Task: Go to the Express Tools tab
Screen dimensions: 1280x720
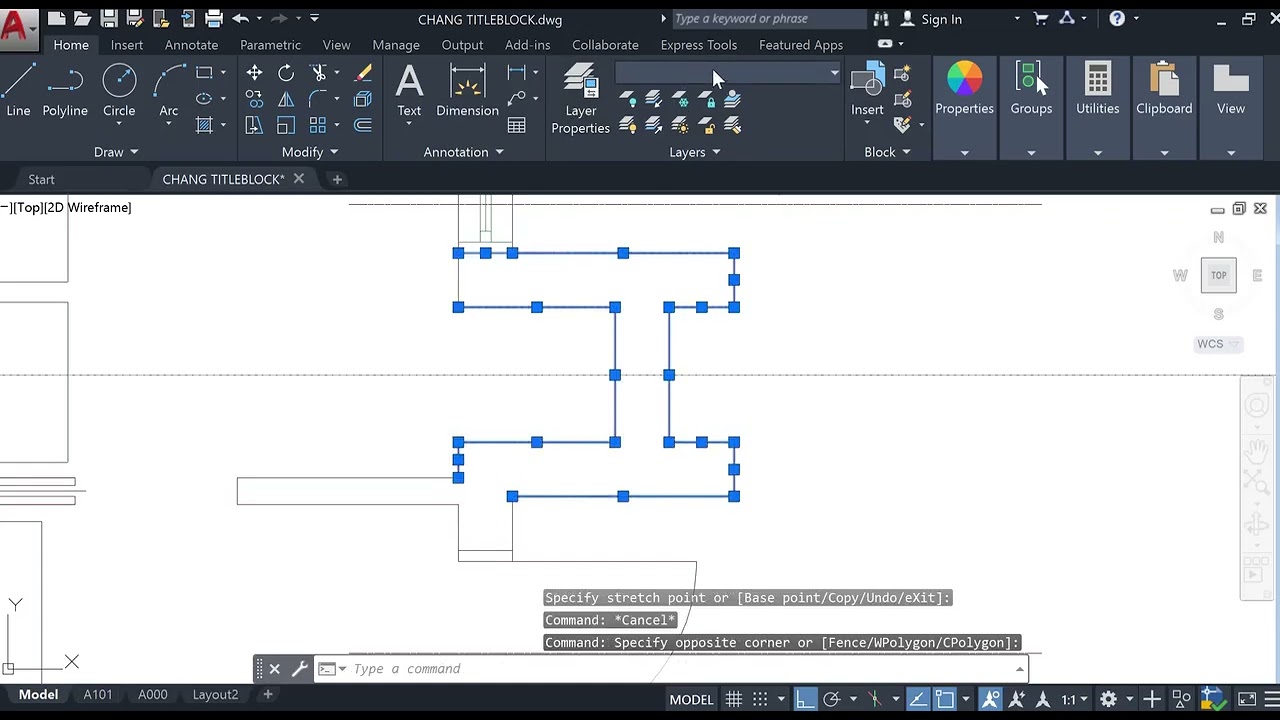Action: pos(699,45)
